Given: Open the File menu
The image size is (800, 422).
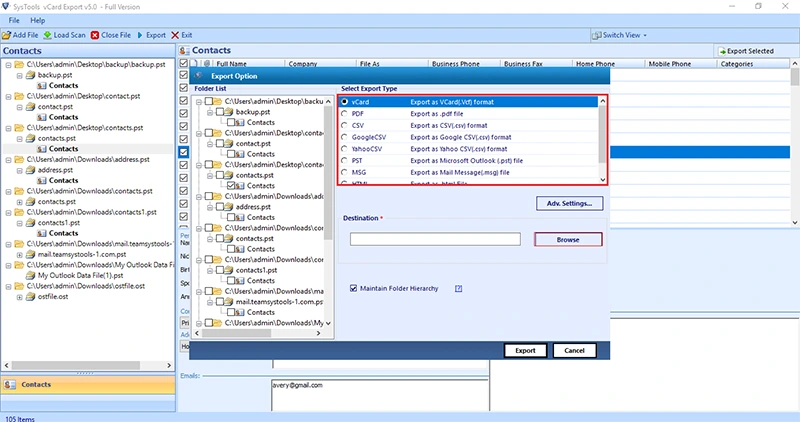Looking at the screenshot, I should [14, 20].
